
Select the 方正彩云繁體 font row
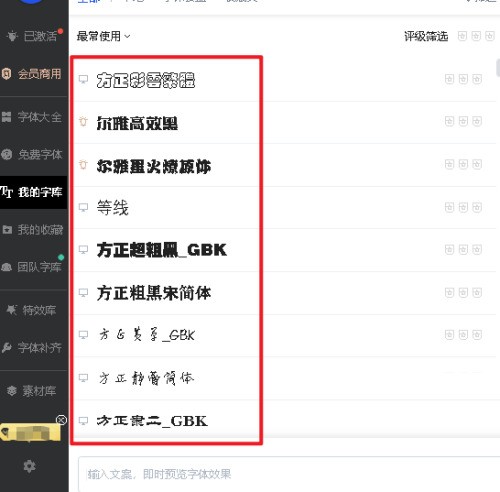pyautogui.click(x=284, y=79)
